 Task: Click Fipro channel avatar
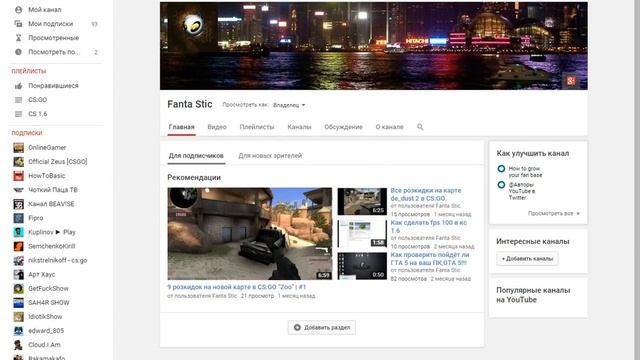(18, 218)
